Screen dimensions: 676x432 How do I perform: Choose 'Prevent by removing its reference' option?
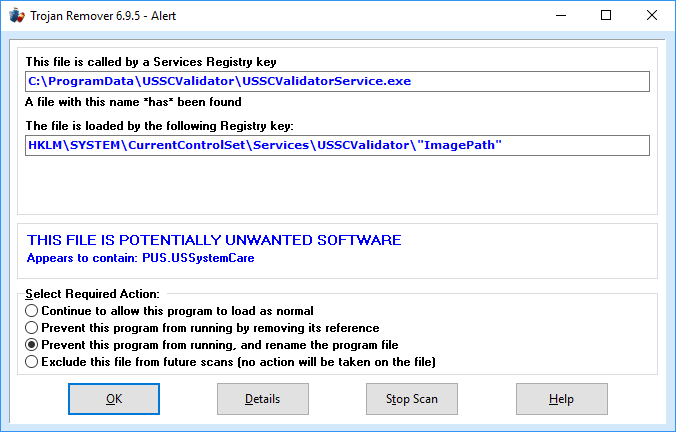[33, 328]
